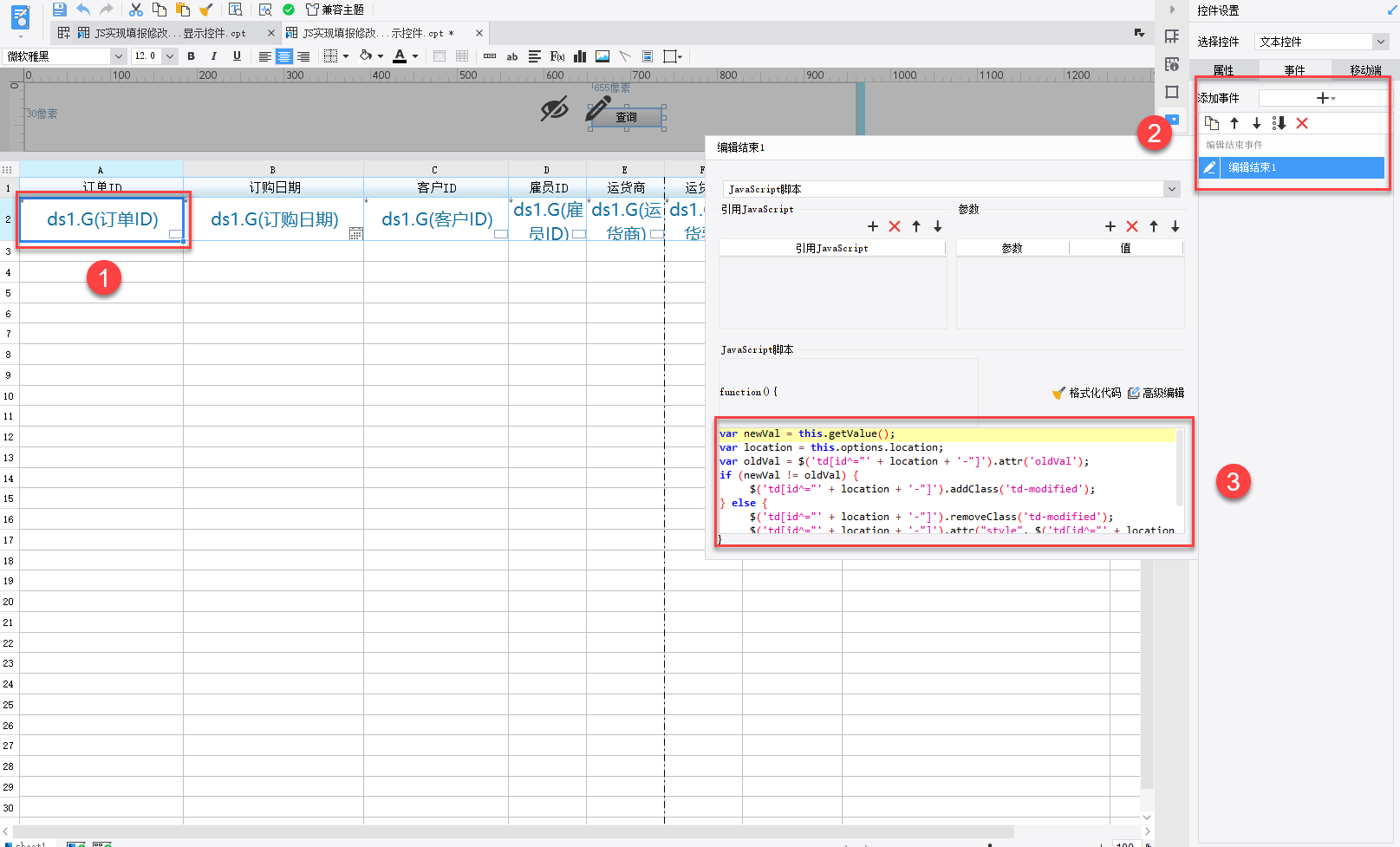The width and height of the screenshot is (1400, 847).
Task: Open the 事件 tab in widget settings
Action: [x=1294, y=70]
